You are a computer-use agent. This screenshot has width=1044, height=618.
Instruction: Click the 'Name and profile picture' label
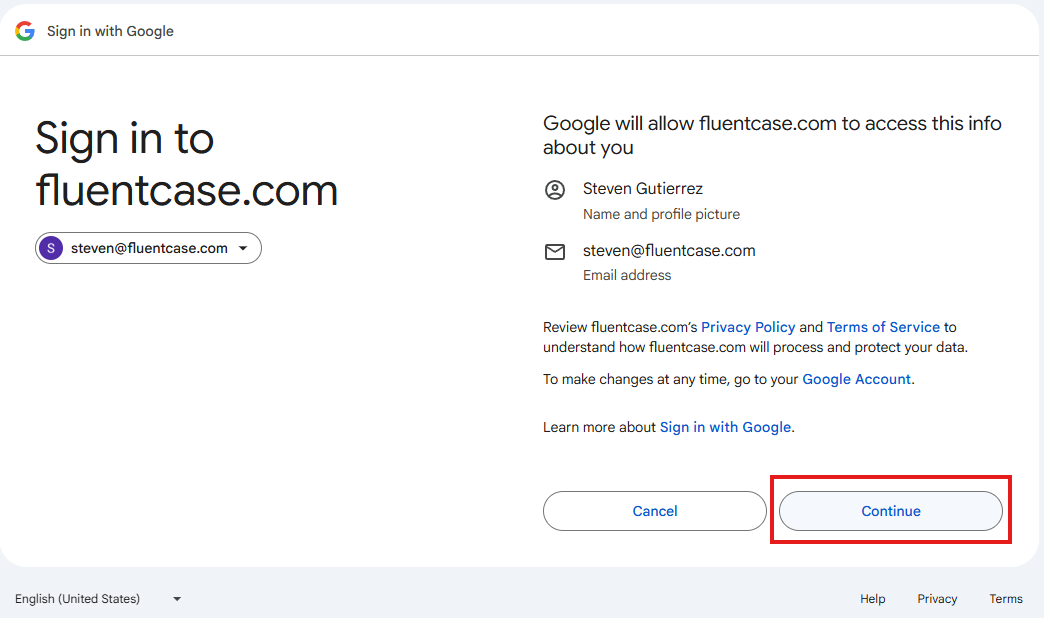[x=661, y=214]
